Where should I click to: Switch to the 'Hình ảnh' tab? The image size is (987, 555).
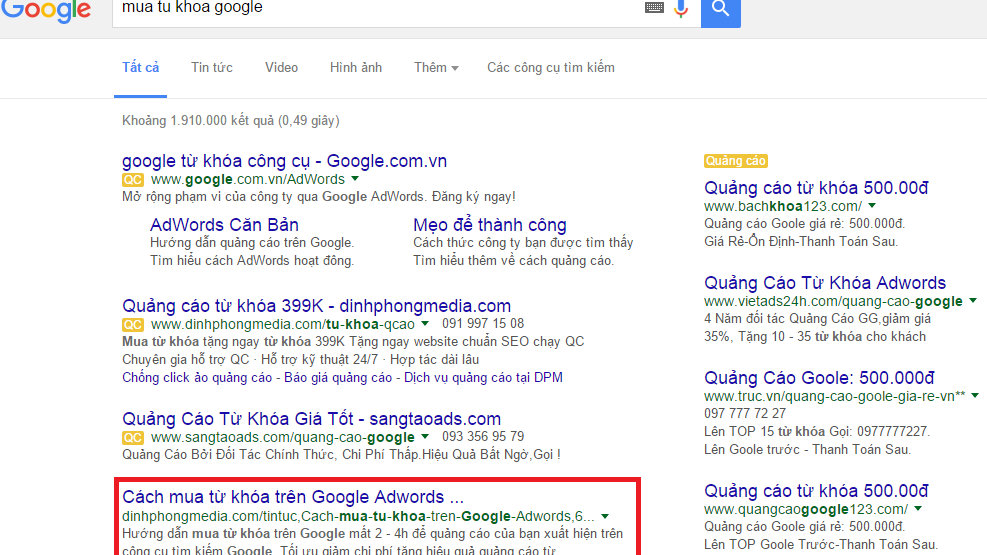coord(356,67)
